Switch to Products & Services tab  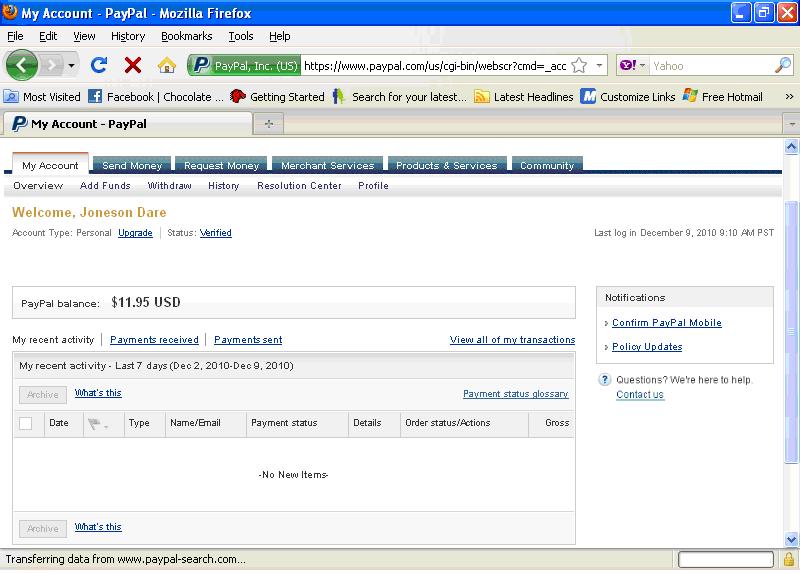point(447,165)
